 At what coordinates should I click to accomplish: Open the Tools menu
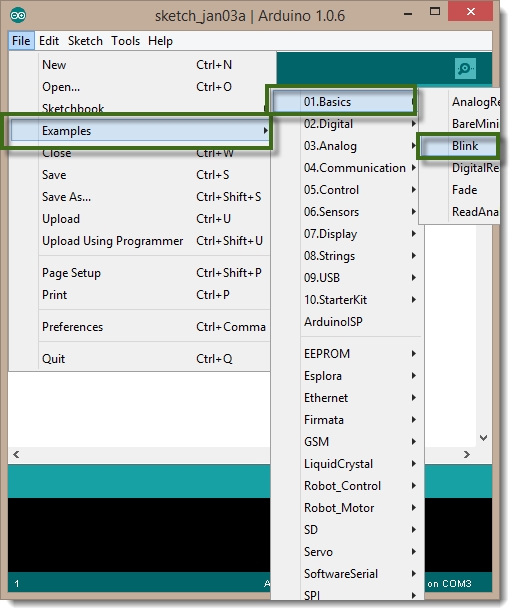coord(126,41)
